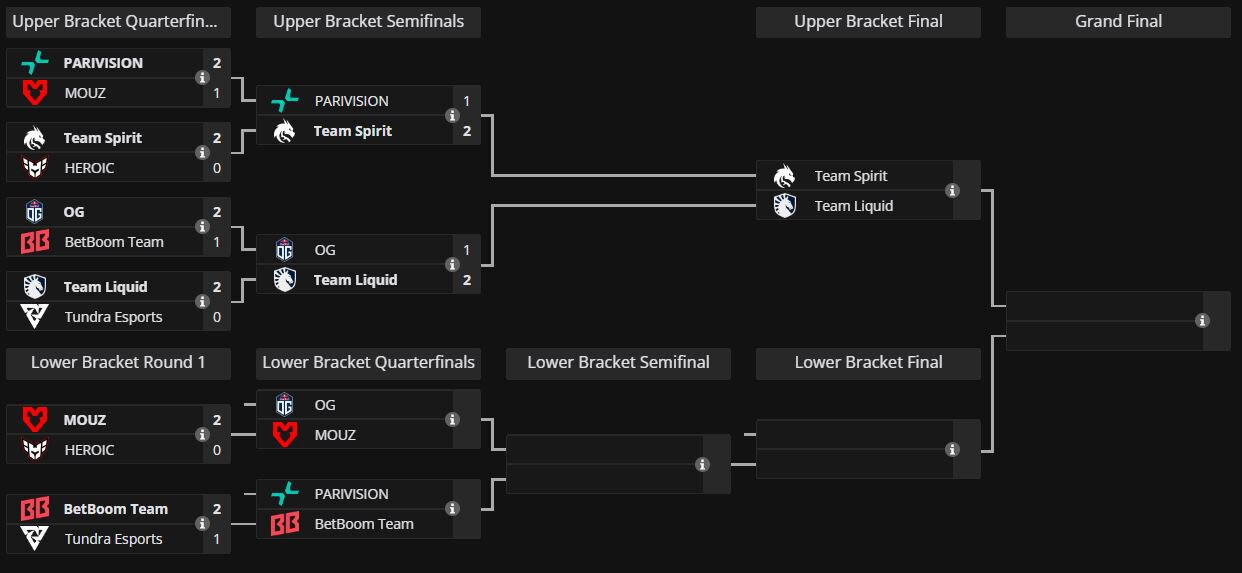The image size is (1242, 573).
Task: Click Team Liquid name in Upper Bracket Final
Action: (x=853, y=206)
